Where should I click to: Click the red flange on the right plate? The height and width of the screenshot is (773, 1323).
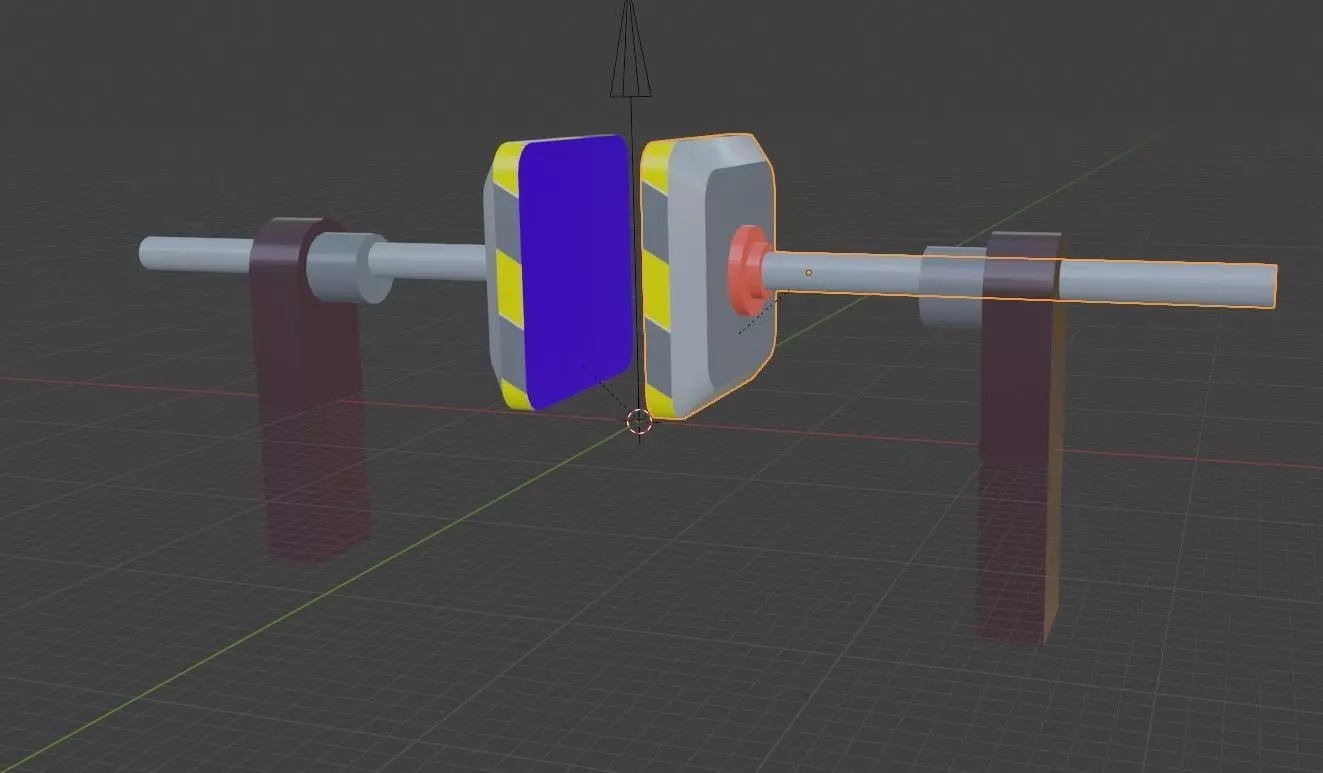(x=748, y=269)
